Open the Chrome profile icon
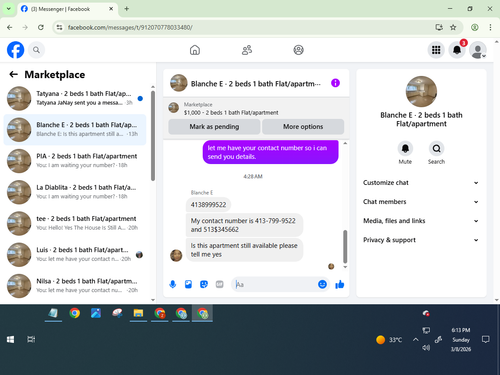This screenshot has width=500, height=375. 475,27
